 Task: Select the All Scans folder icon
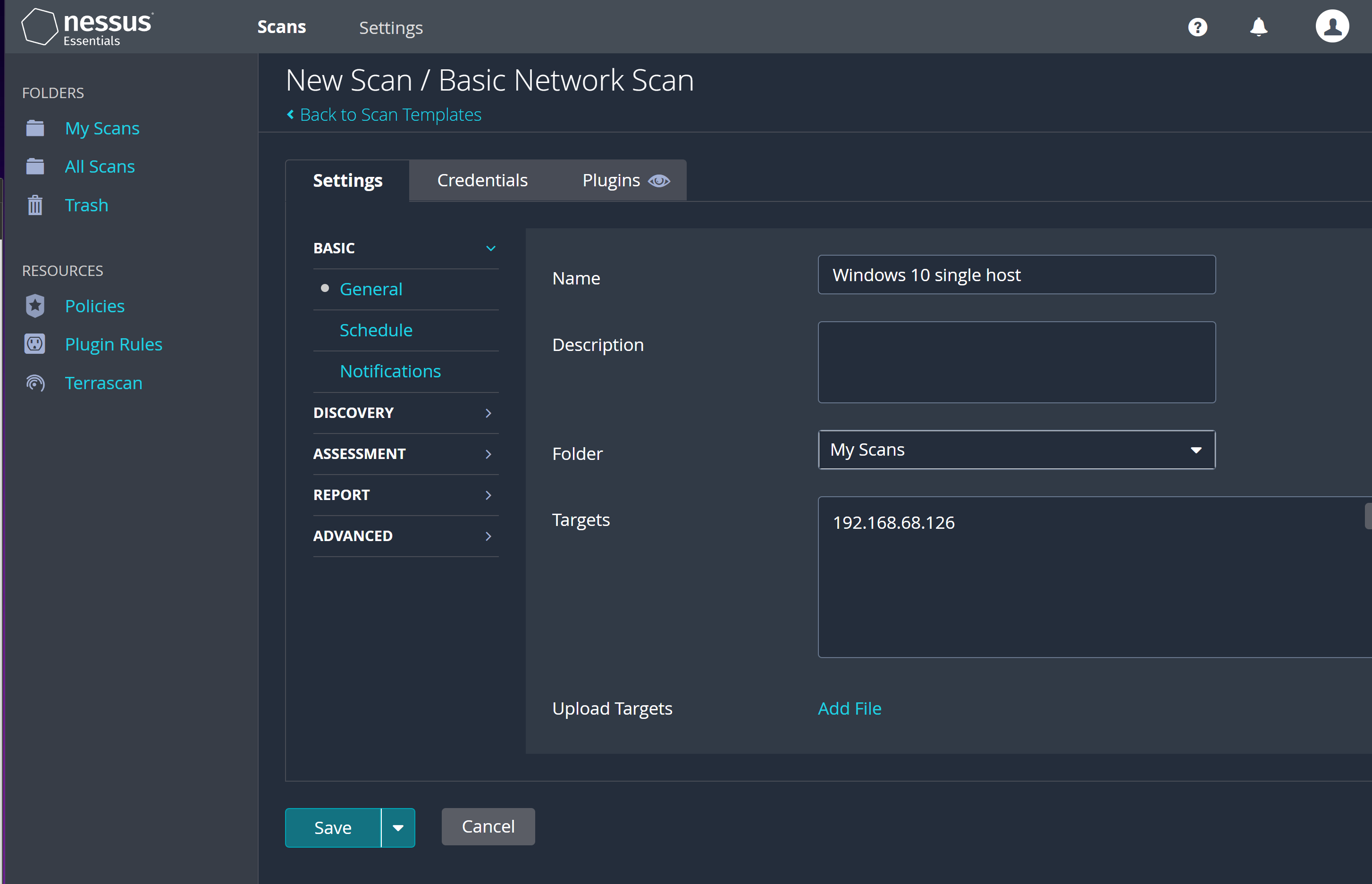35,166
